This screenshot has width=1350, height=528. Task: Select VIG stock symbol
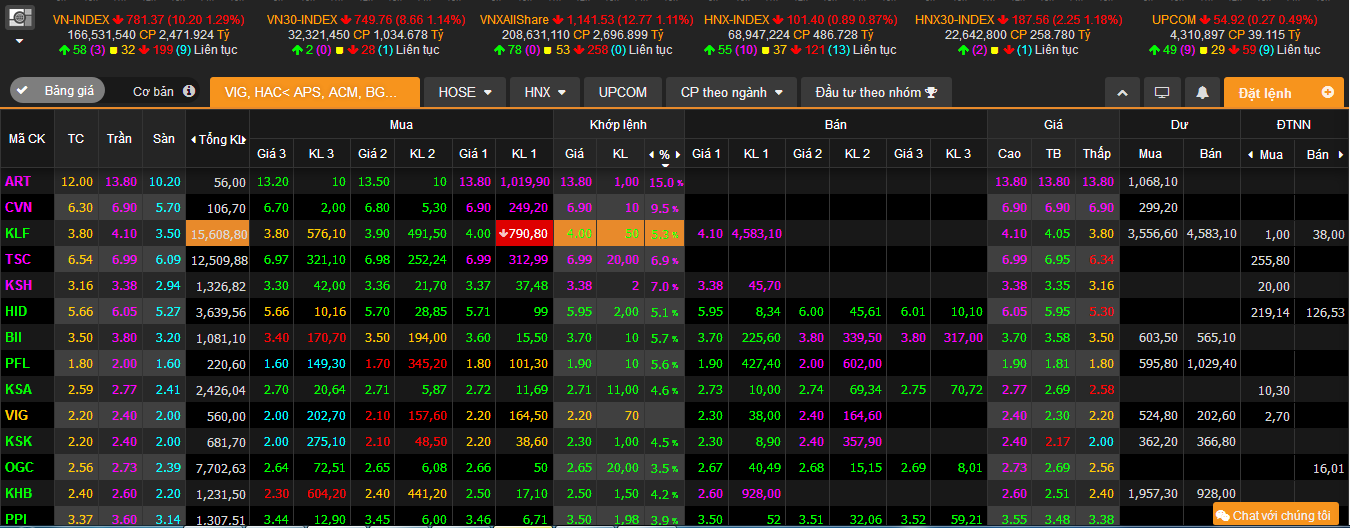[x=17, y=415]
